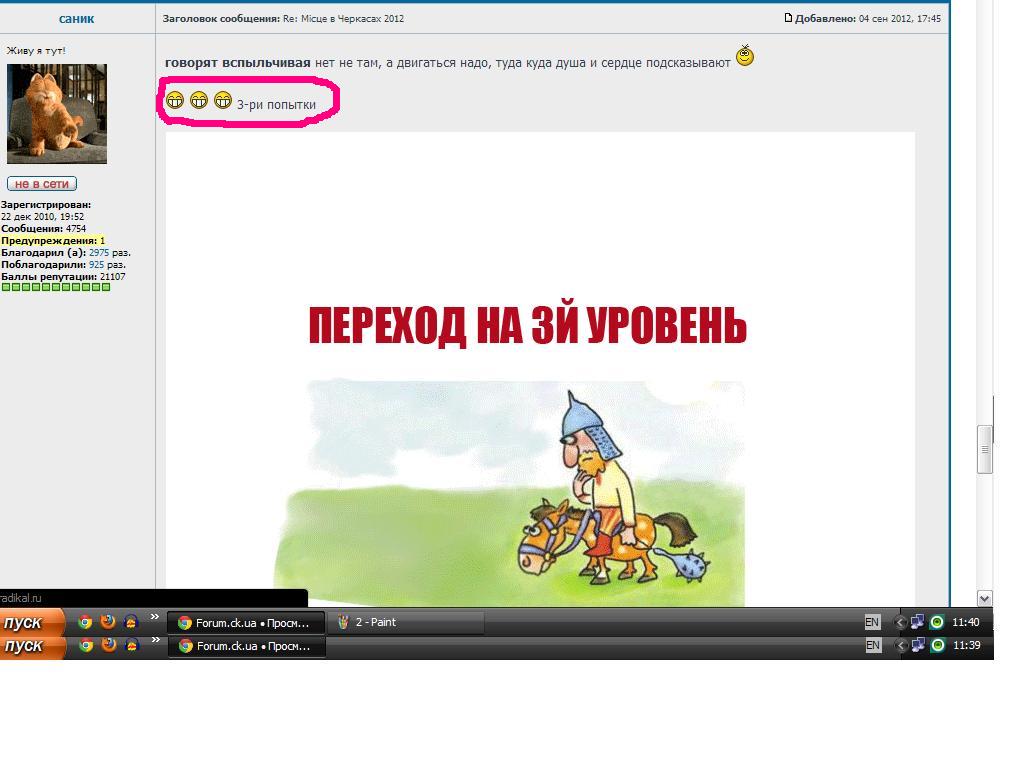This screenshot has height=768, width=1024.
Task: Click the green circle tray icon on the 11:39 taskbar
Action: (938, 645)
